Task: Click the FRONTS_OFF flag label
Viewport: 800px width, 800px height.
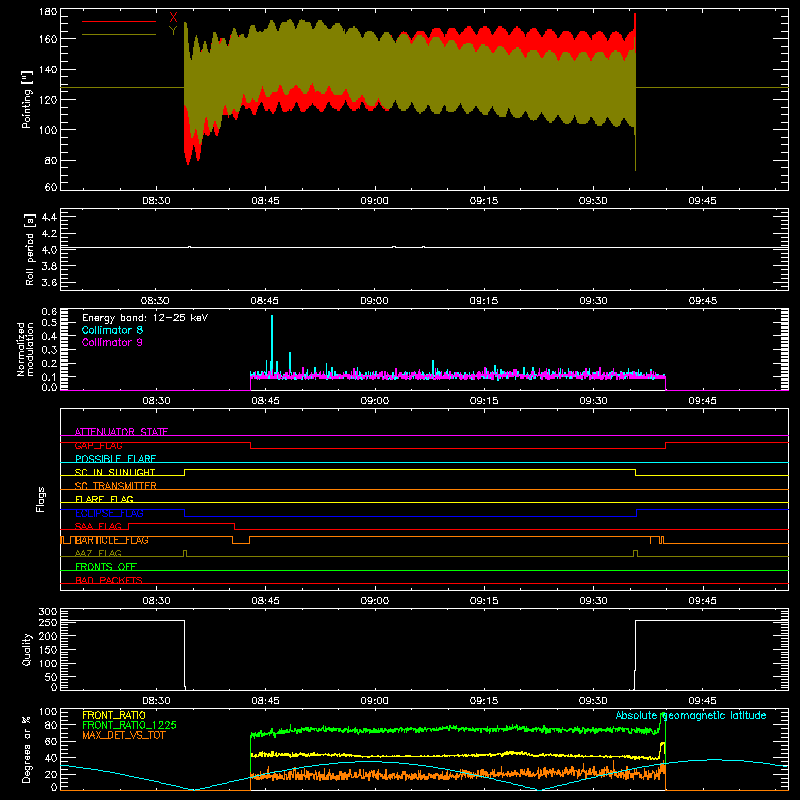Action: pos(106,567)
